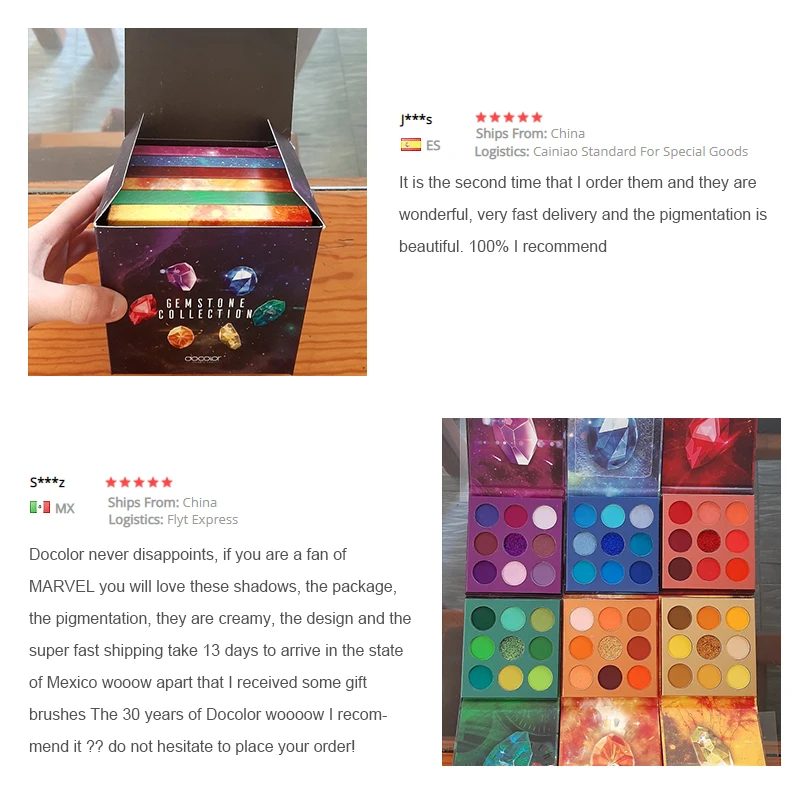Viewport: 800px width, 800px height.
Task: Click the Mexico flag icon
Action: coord(40,507)
